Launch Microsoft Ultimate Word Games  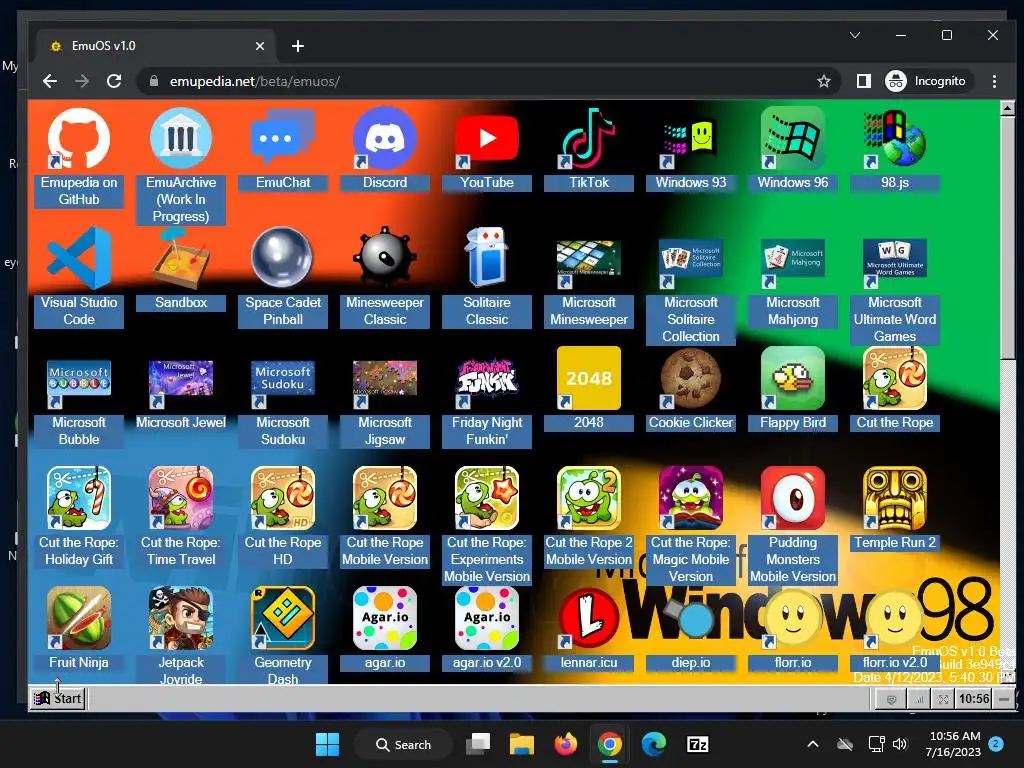tap(895, 264)
